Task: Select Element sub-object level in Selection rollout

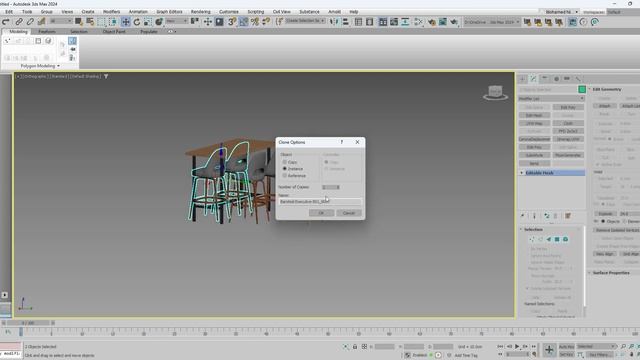Action: click(565, 239)
